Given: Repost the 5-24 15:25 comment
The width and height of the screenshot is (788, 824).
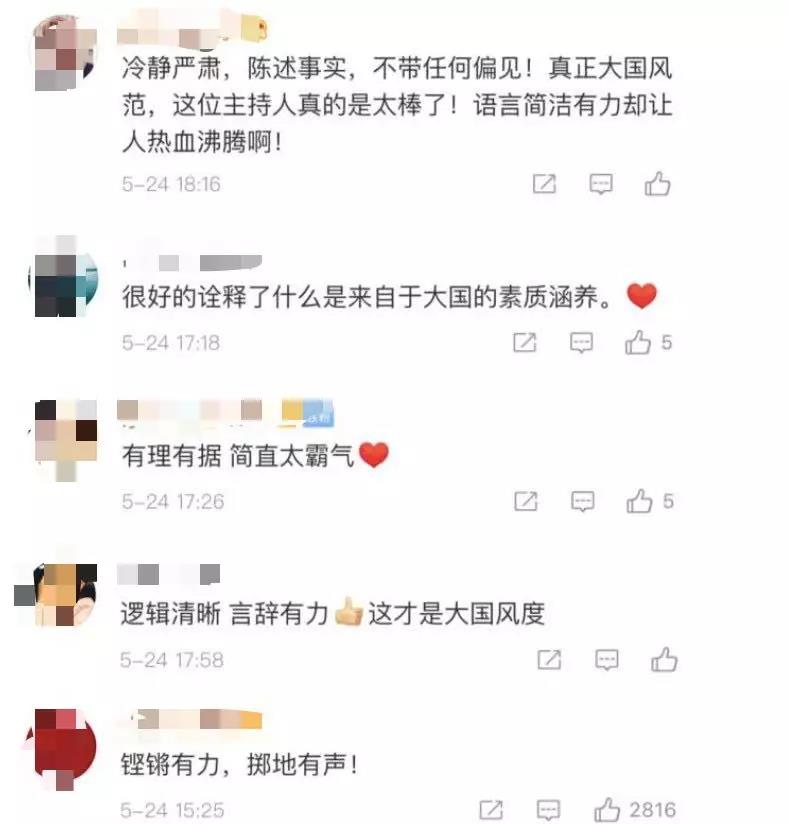Looking at the screenshot, I should (491, 810).
